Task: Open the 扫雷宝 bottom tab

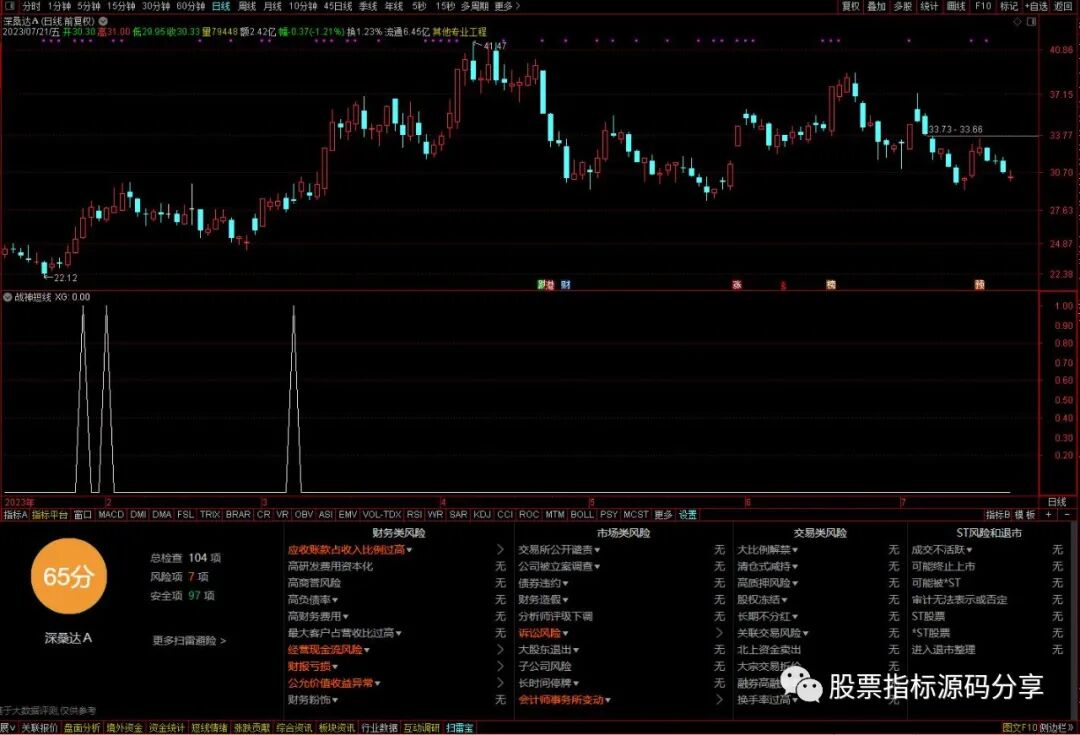Action: tap(459, 727)
